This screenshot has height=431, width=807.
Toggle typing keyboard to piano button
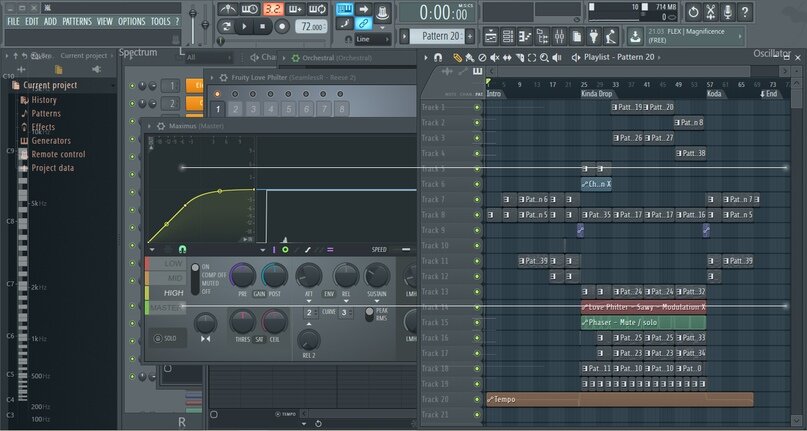click(x=344, y=9)
